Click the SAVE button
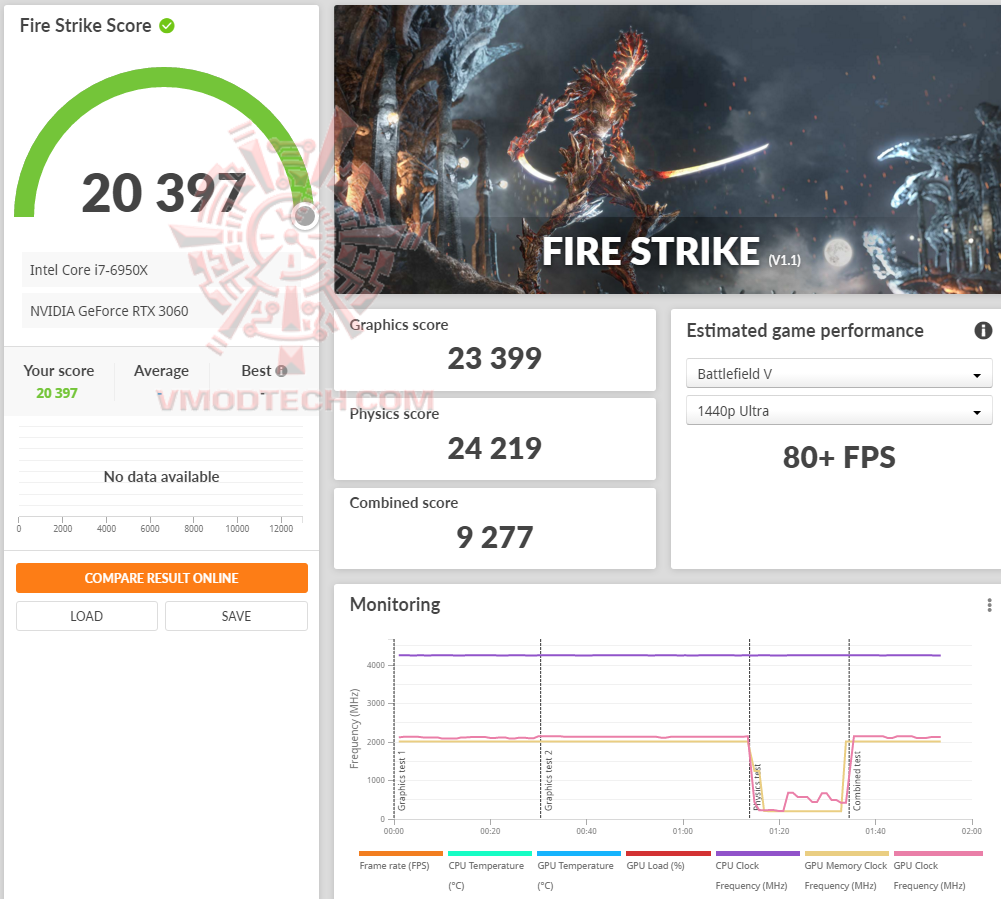Image resolution: width=1001 pixels, height=899 pixels. 236,616
